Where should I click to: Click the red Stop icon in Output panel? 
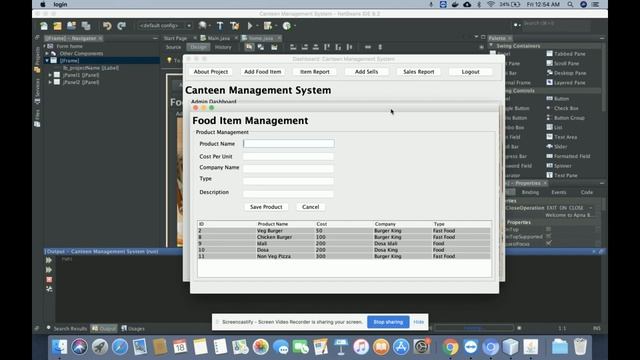point(49,280)
